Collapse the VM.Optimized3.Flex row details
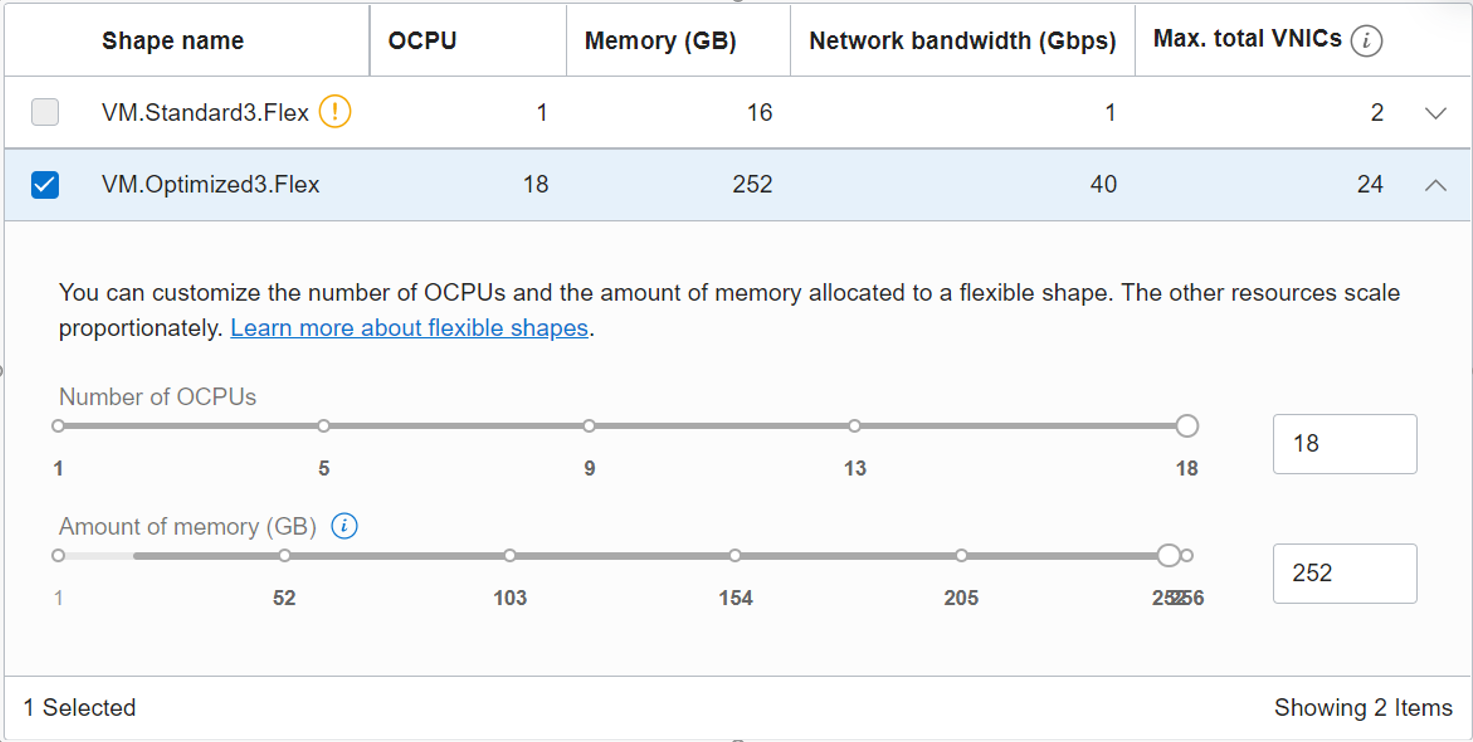The width and height of the screenshot is (1473, 742). click(1435, 185)
